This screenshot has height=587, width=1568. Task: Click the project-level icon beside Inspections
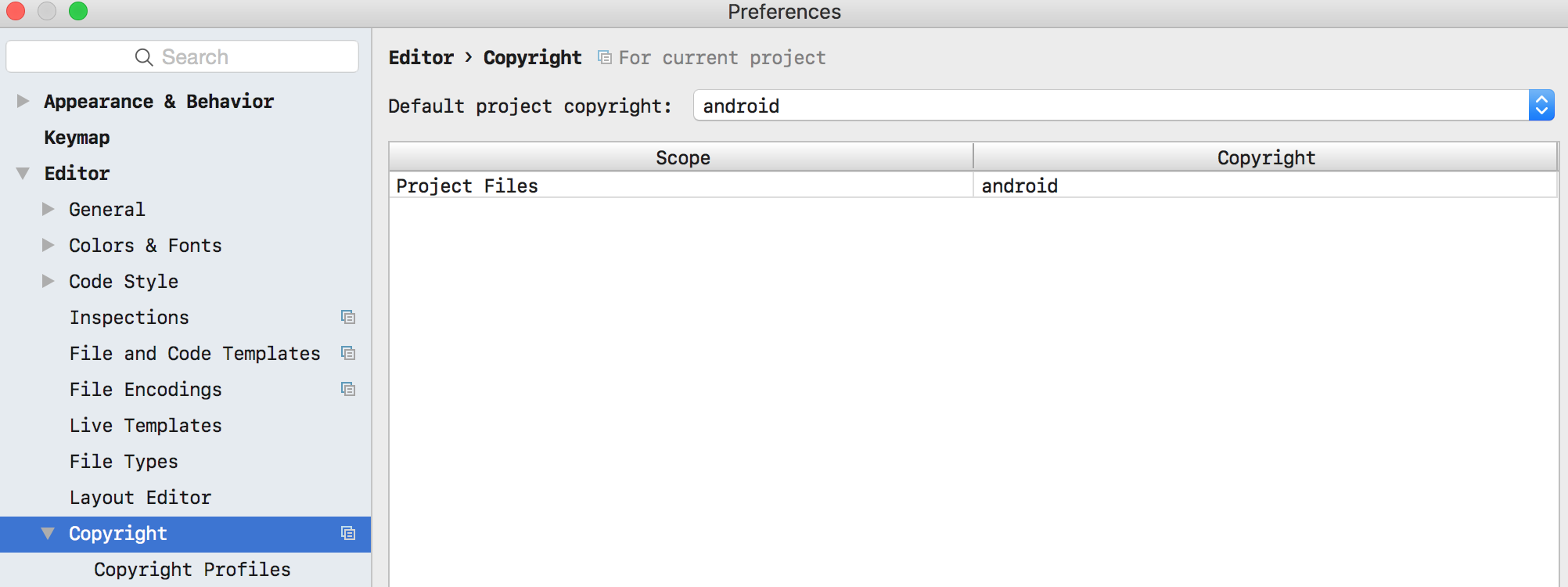tap(348, 317)
